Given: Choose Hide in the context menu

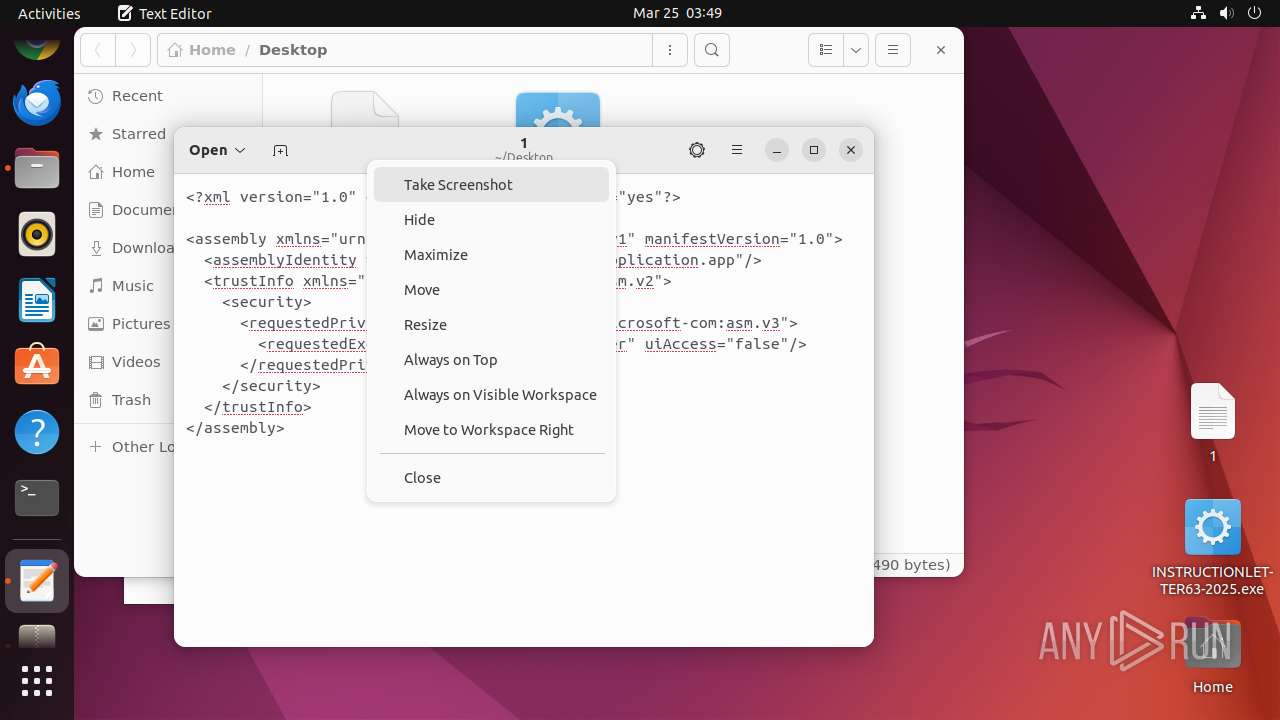Looking at the screenshot, I should click(491, 220).
